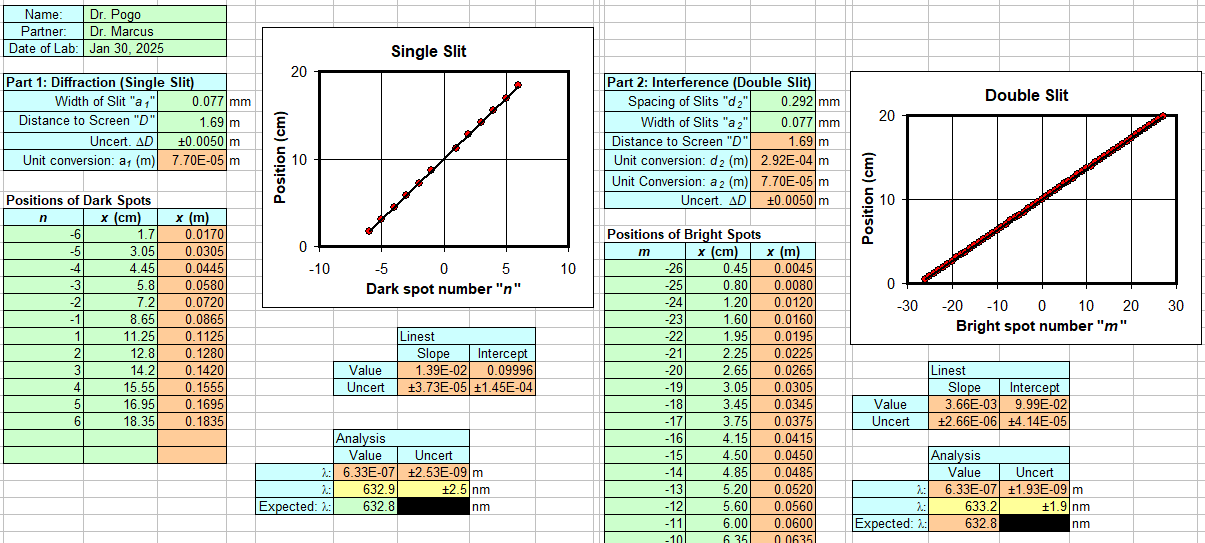Click the unit conversion d2 value 2.92E-04
This screenshot has width=1205, height=543.
pos(783,160)
